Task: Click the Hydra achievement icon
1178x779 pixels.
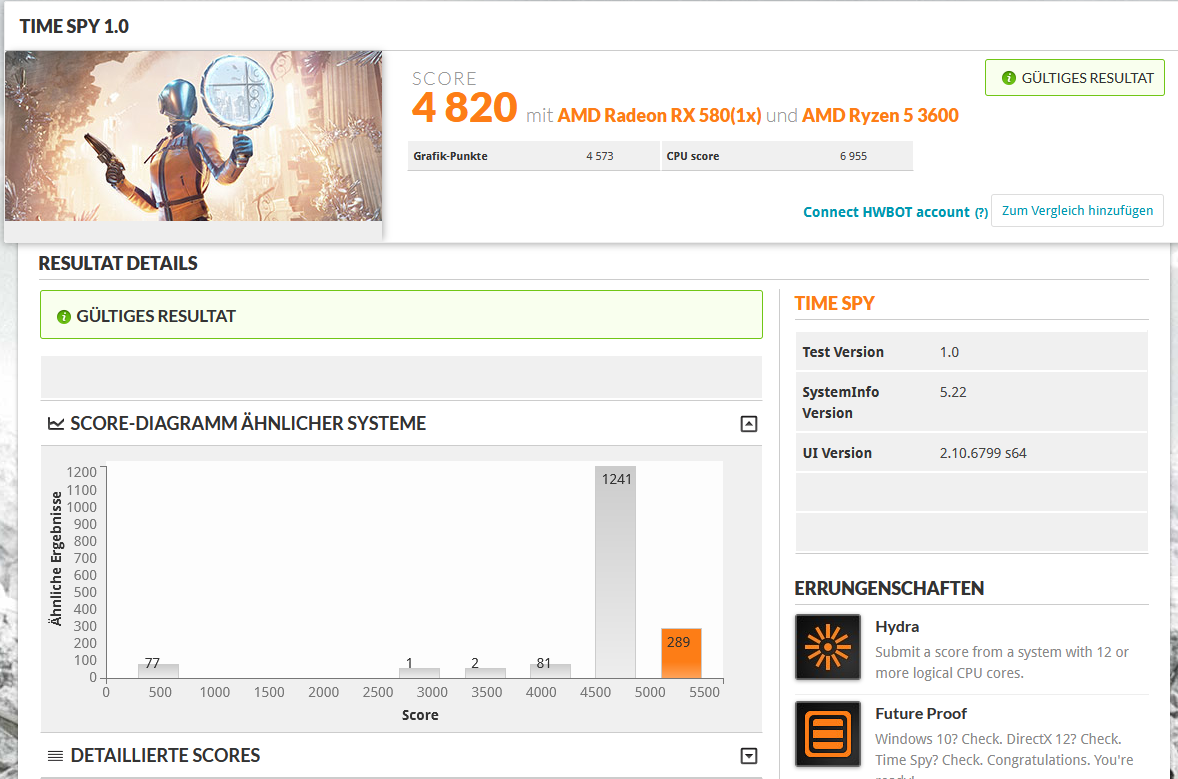Action: [828, 647]
